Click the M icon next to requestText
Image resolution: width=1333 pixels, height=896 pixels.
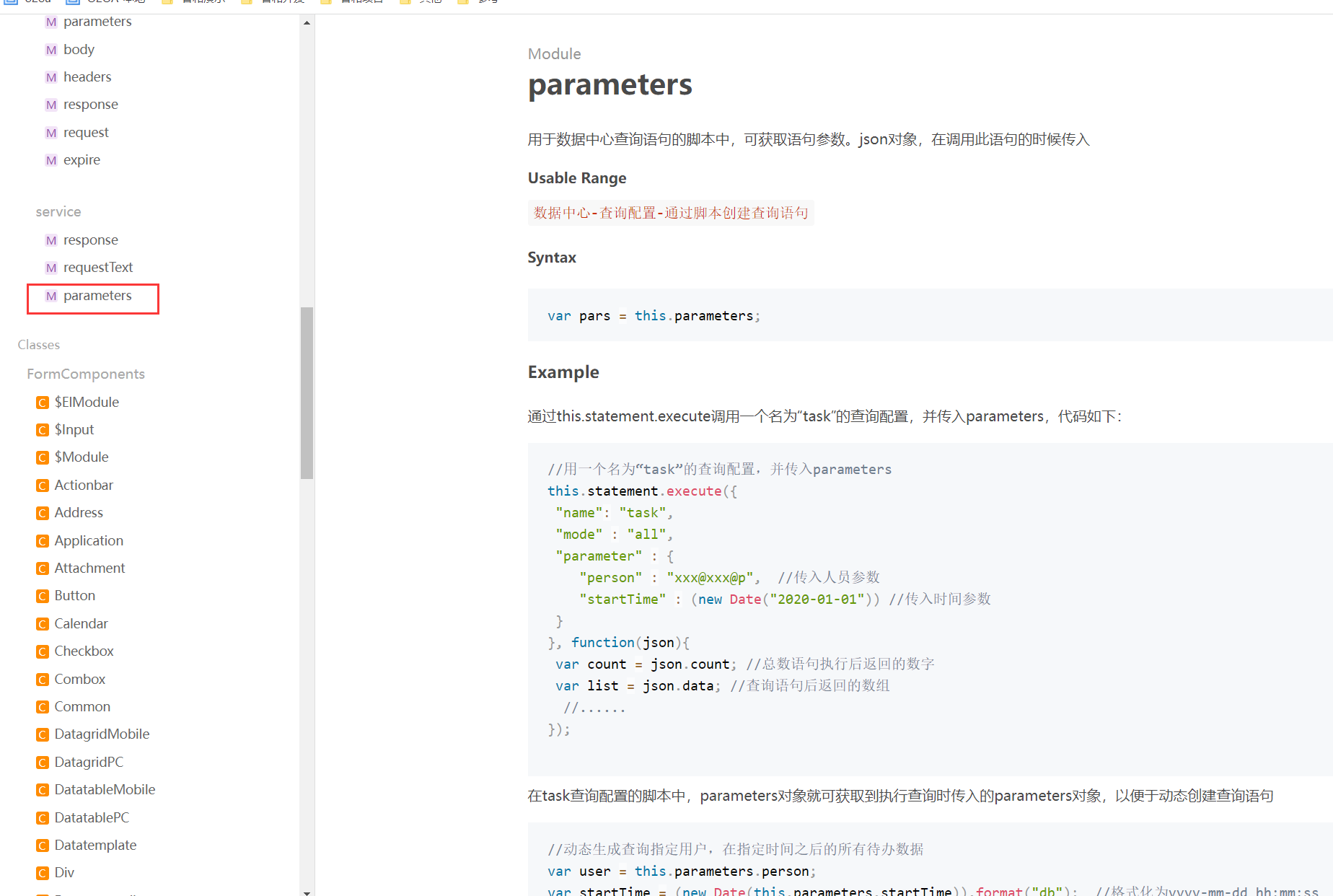tap(50, 267)
